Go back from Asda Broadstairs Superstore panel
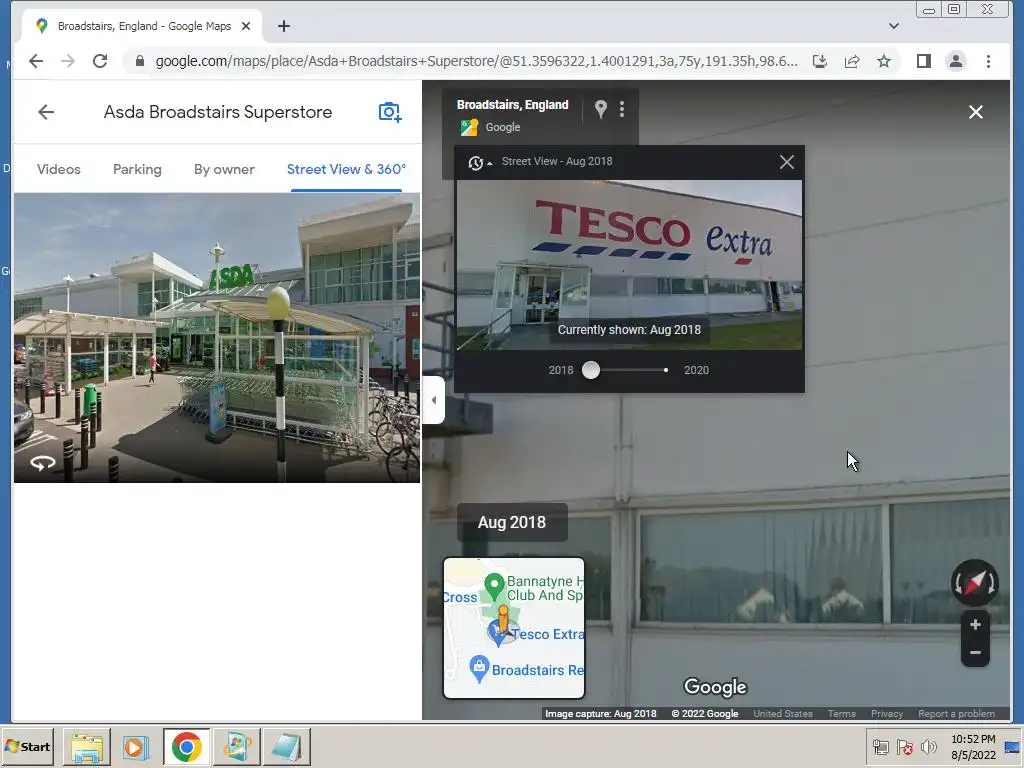1024x768 pixels. [x=46, y=112]
